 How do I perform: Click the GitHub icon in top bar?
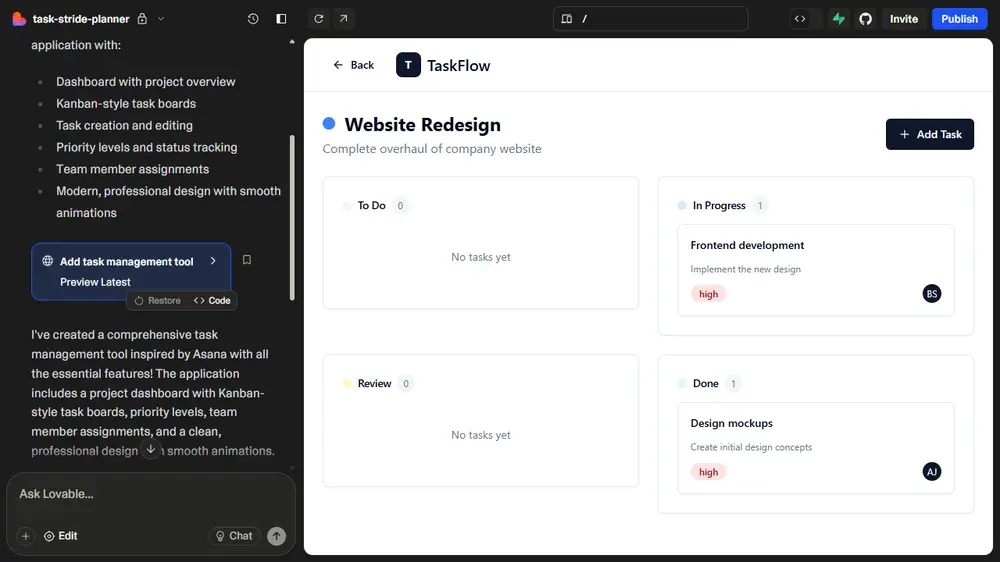click(x=866, y=19)
